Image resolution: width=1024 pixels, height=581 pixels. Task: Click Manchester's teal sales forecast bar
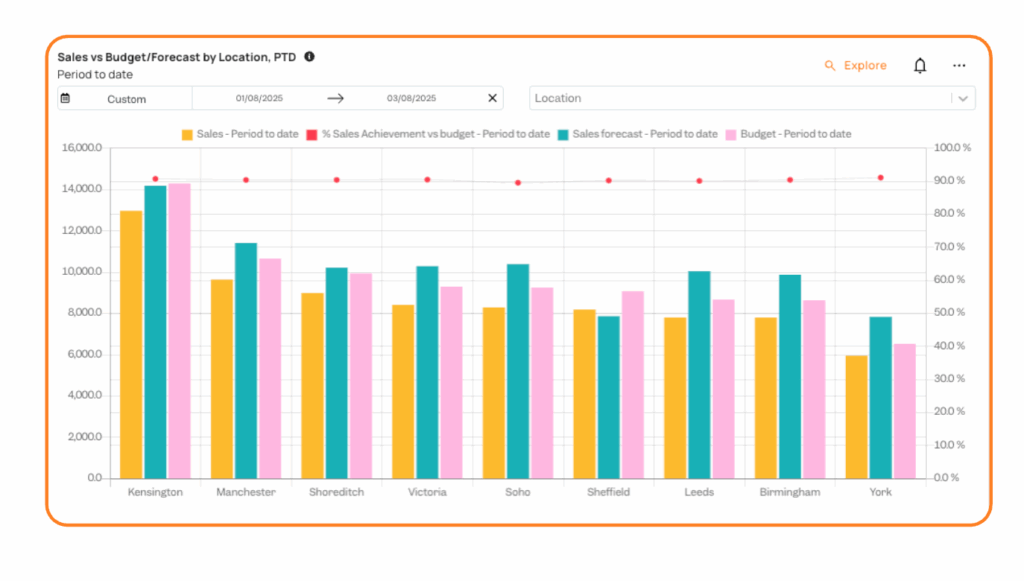pos(246,360)
